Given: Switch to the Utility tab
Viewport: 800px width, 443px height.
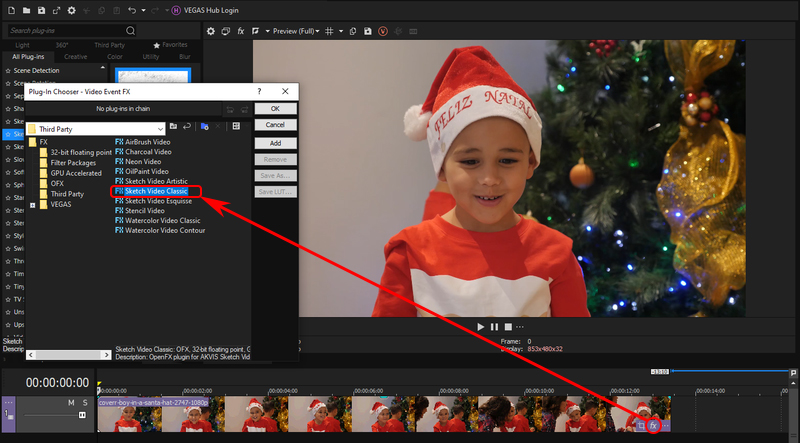Looking at the screenshot, I should pos(151,57).
